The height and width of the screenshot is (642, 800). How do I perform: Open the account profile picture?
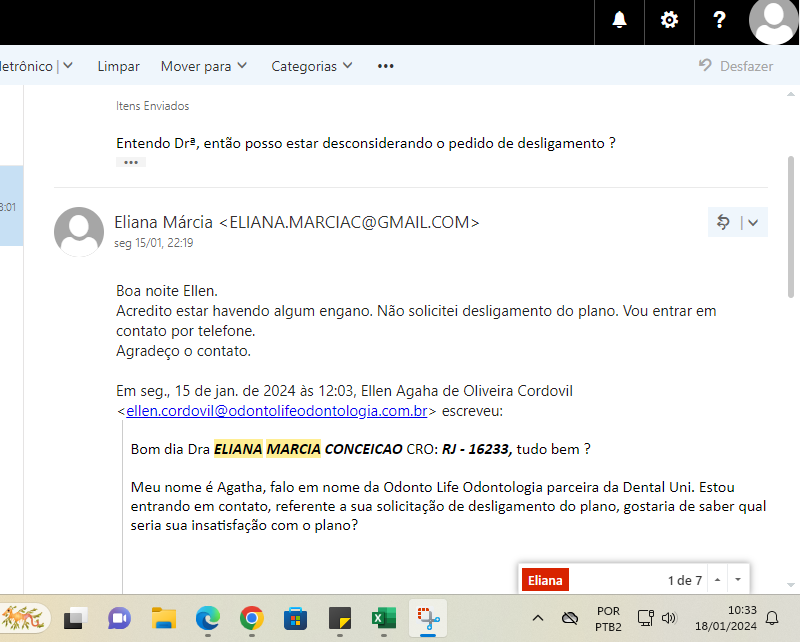(x=776, y=20)
